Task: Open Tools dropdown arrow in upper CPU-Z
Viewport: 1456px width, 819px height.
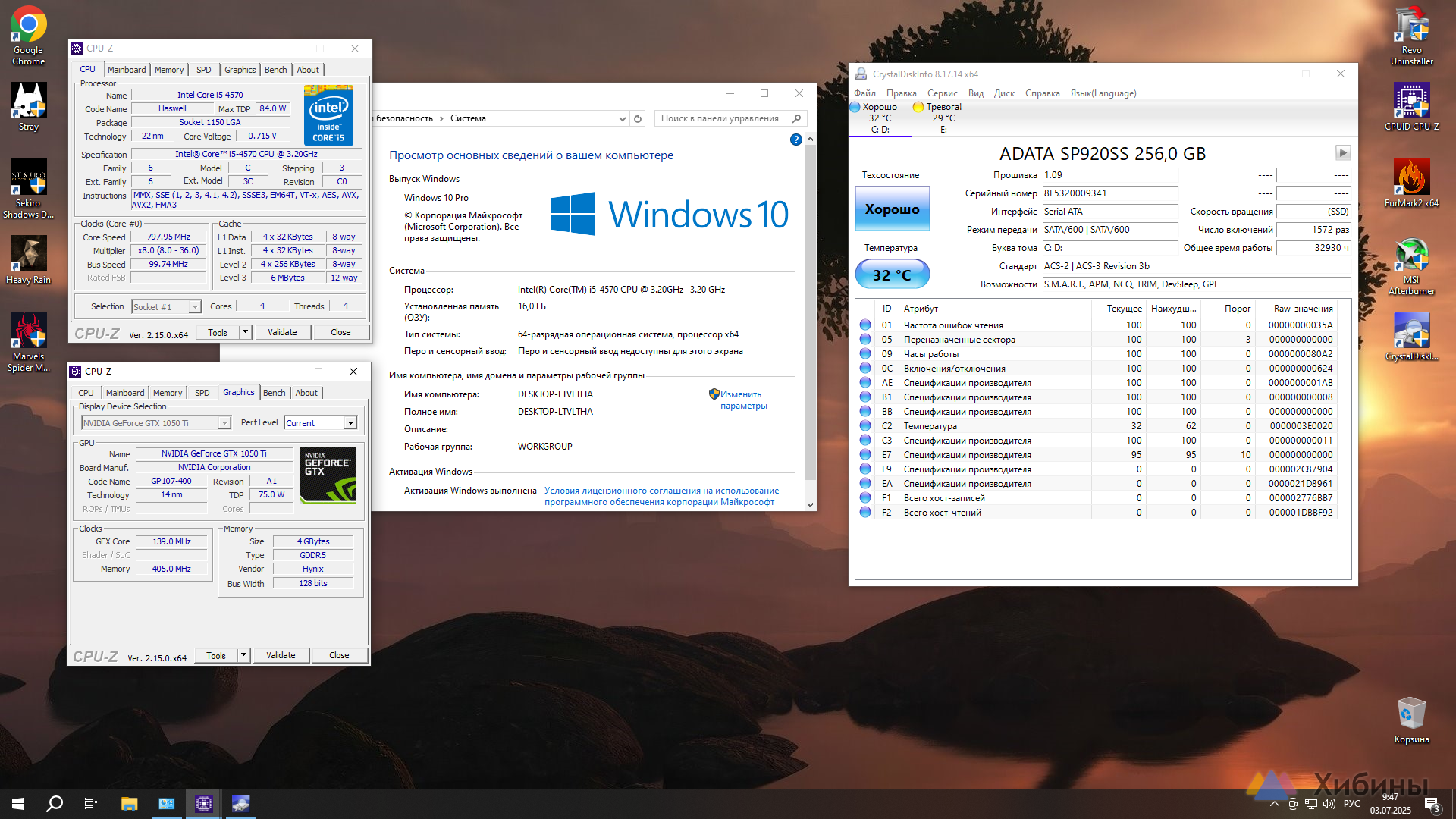Action: coord(245,332)
